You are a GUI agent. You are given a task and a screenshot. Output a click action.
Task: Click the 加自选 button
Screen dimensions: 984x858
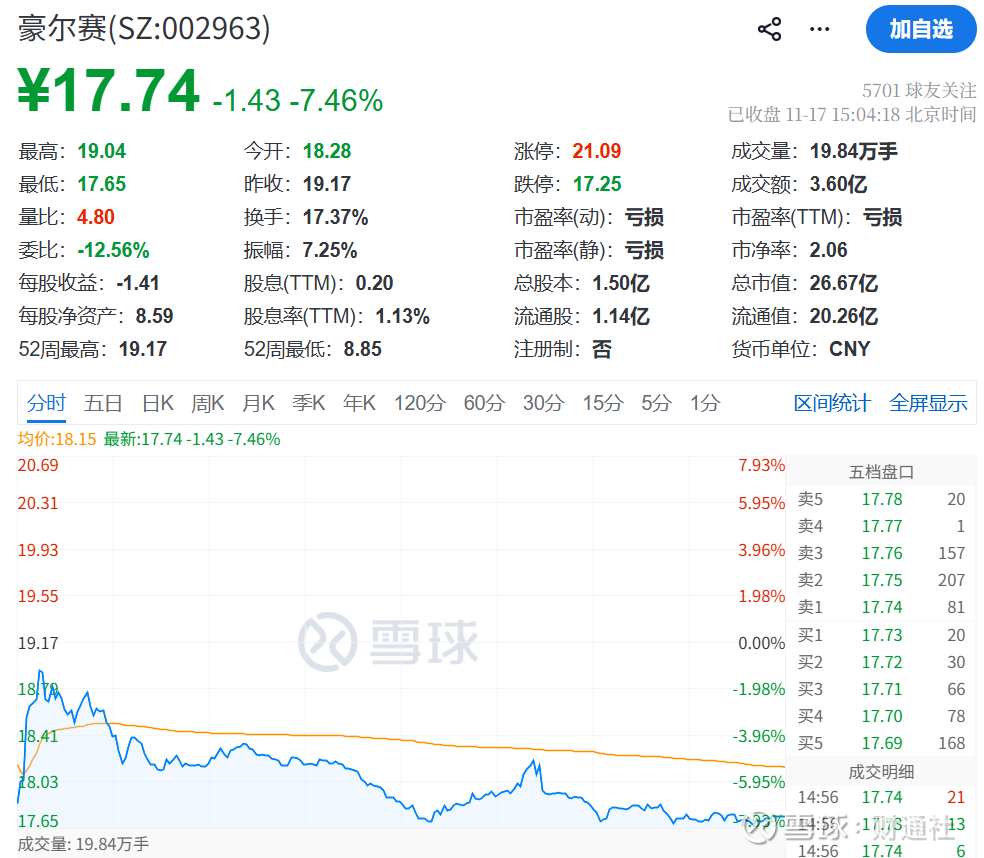[921, 29]
